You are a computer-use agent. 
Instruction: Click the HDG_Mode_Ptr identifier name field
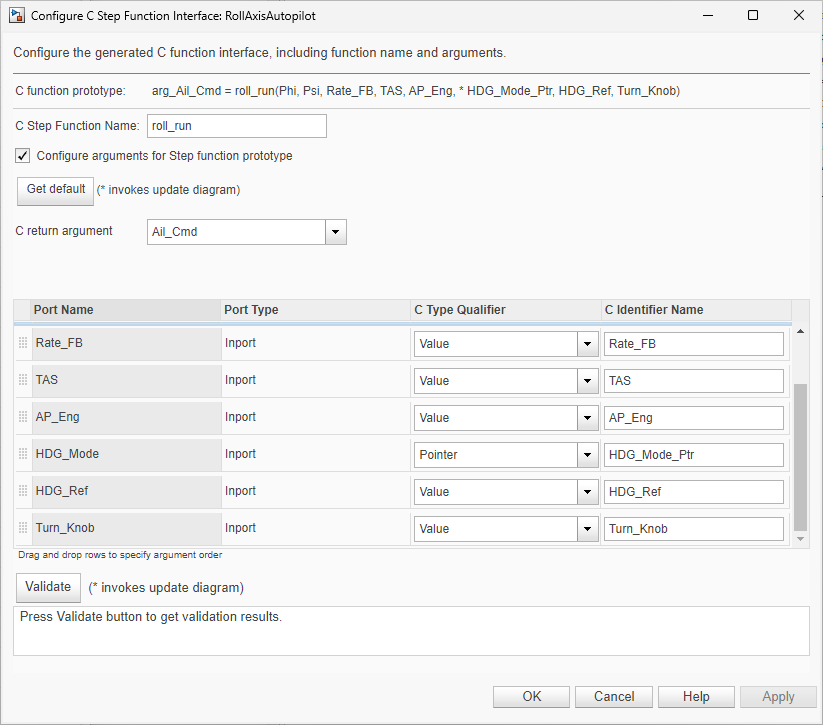pyautogui.click(x=693, y=455)
